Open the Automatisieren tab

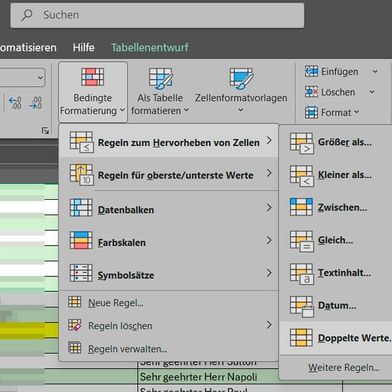tap(28, 47)
